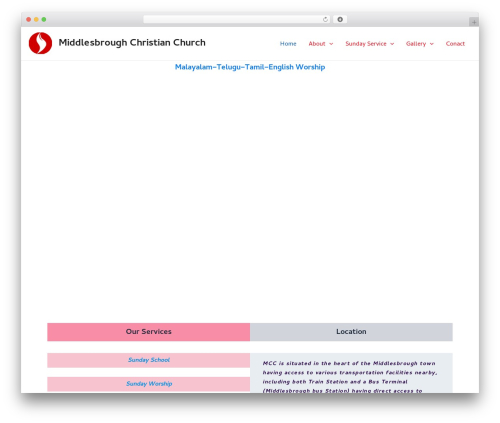Open the browser extension round icon
This screenshot has height=423, width=500.
pyautogui.click(x=340, y=20)
